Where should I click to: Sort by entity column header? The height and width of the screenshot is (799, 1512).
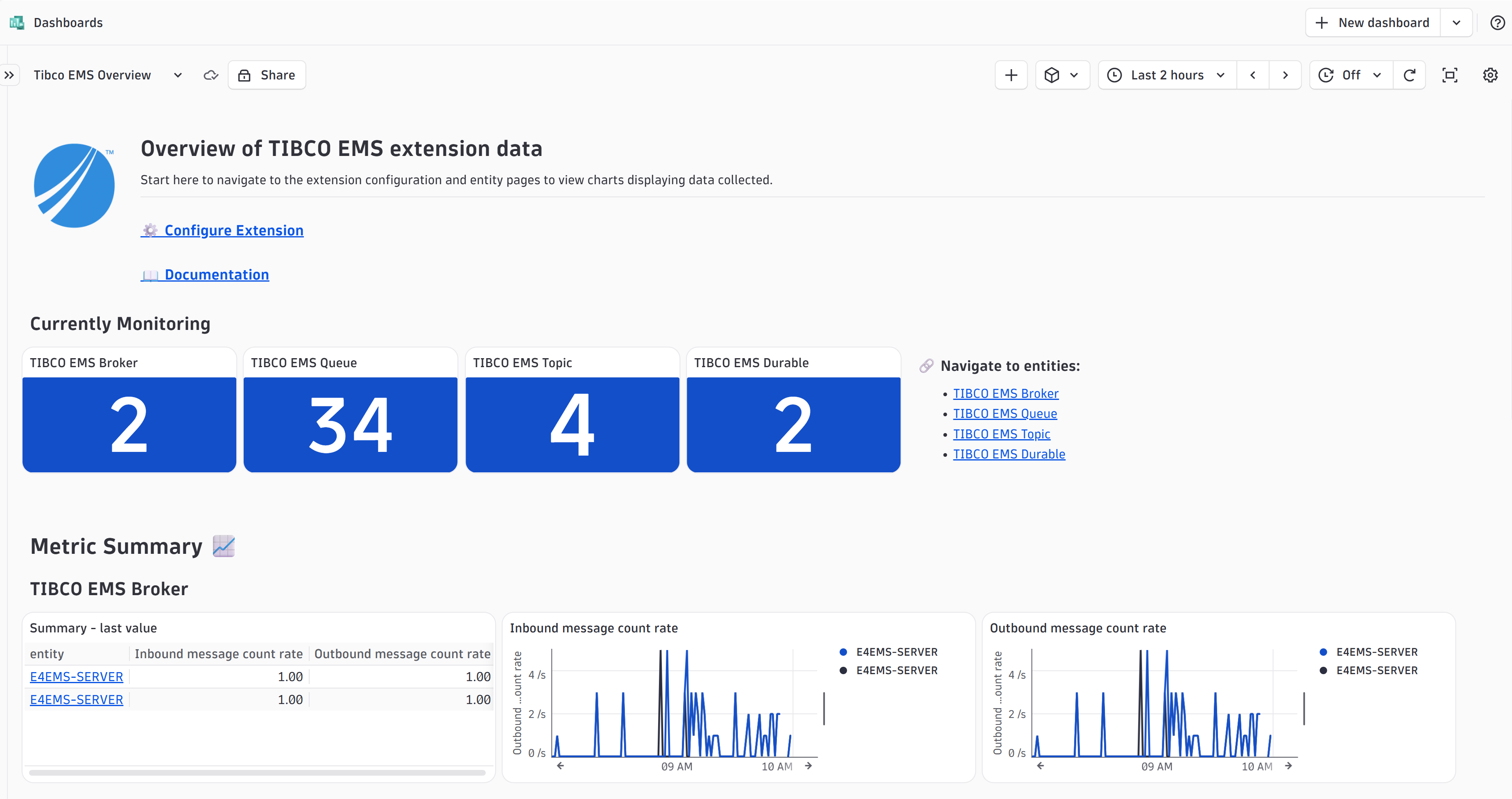(76, 654)
